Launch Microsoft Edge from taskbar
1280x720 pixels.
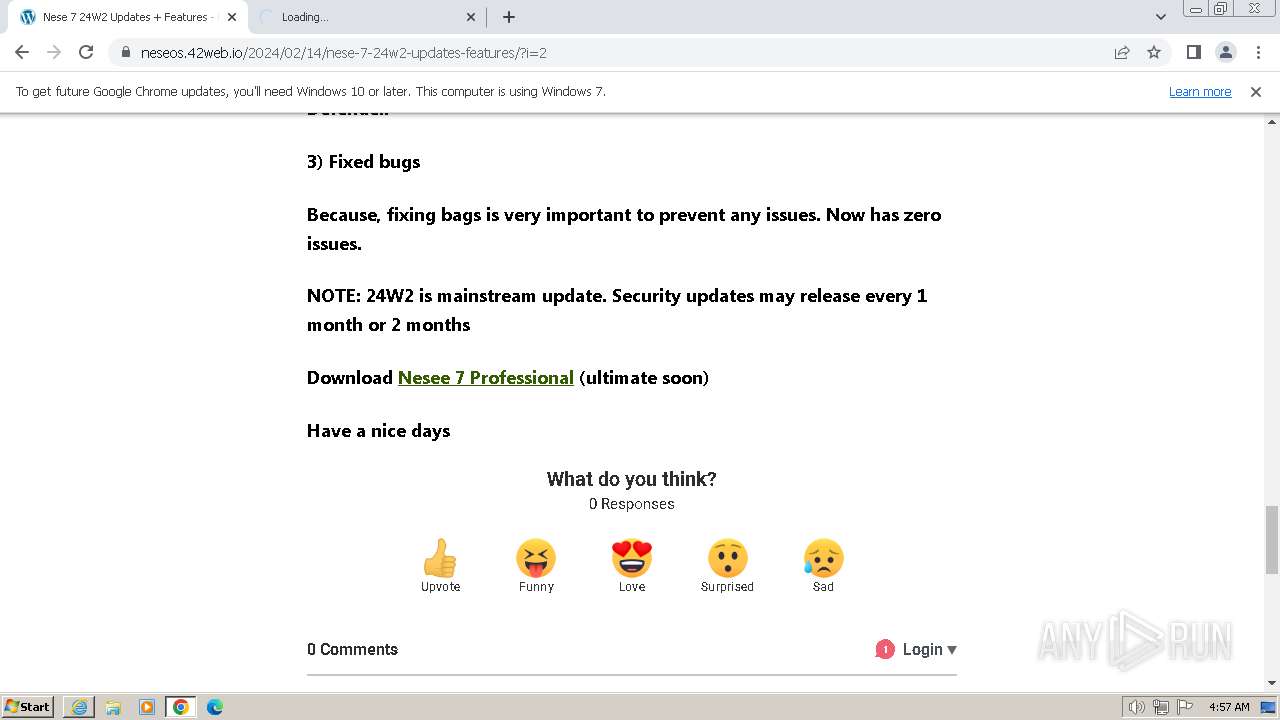215,707
